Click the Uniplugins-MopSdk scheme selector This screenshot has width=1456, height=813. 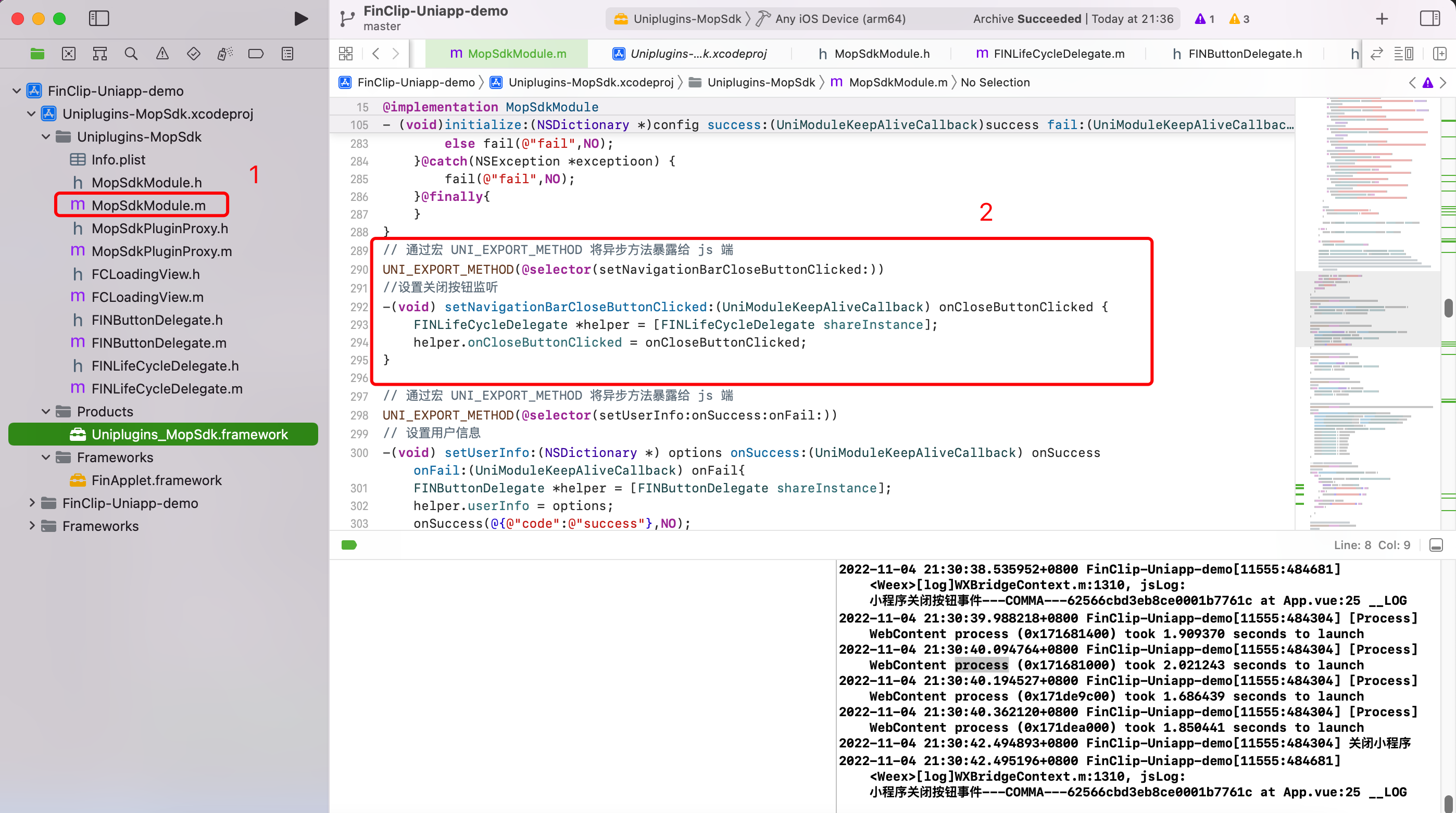[678, 19]
